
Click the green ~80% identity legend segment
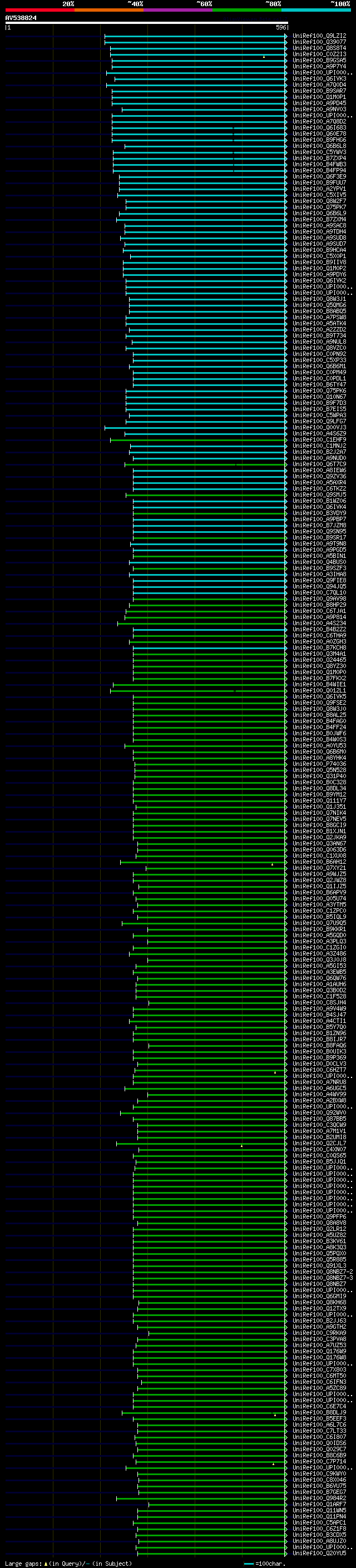click(x=247, y=11)
